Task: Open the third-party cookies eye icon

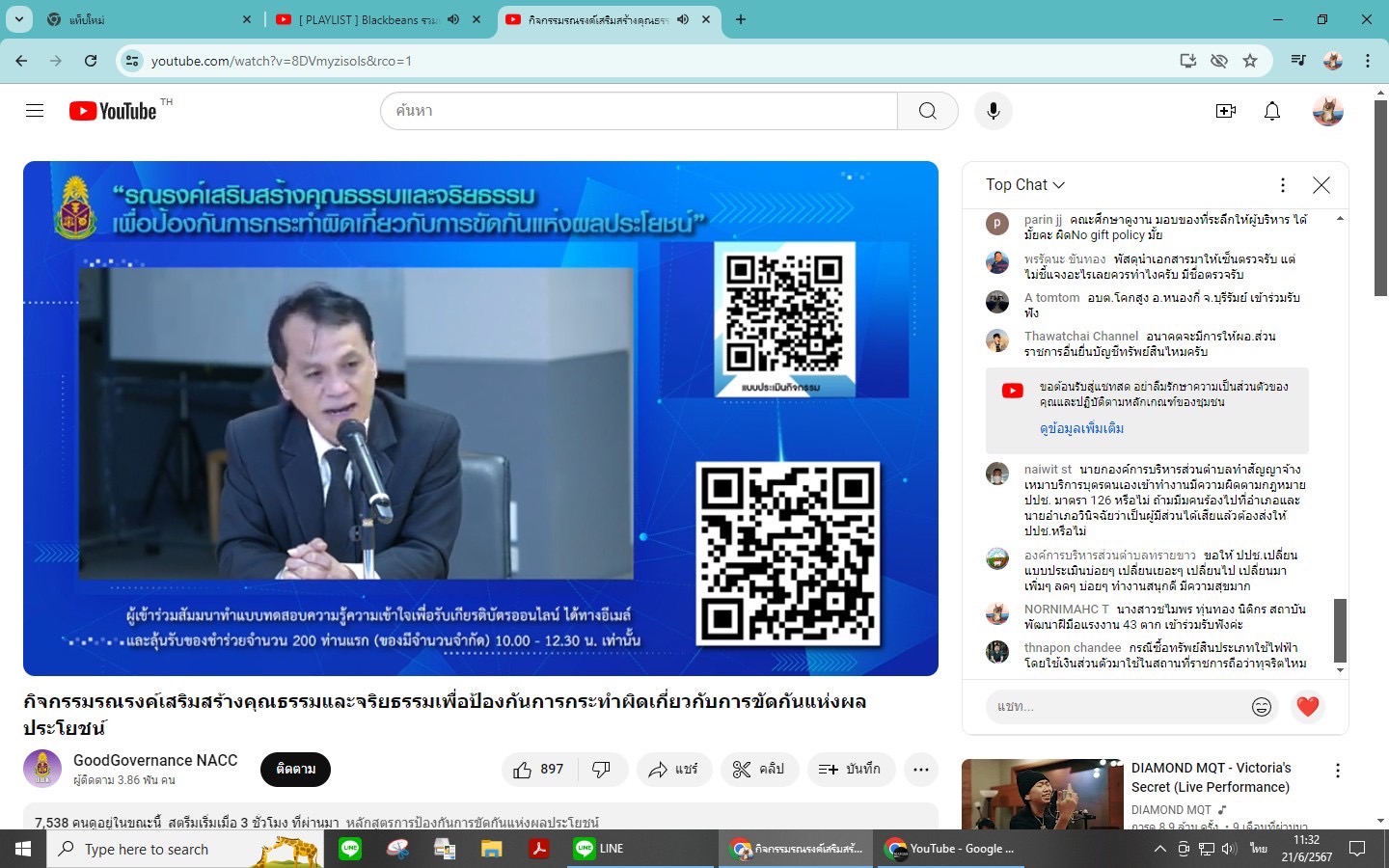Action: [1219, 61]
